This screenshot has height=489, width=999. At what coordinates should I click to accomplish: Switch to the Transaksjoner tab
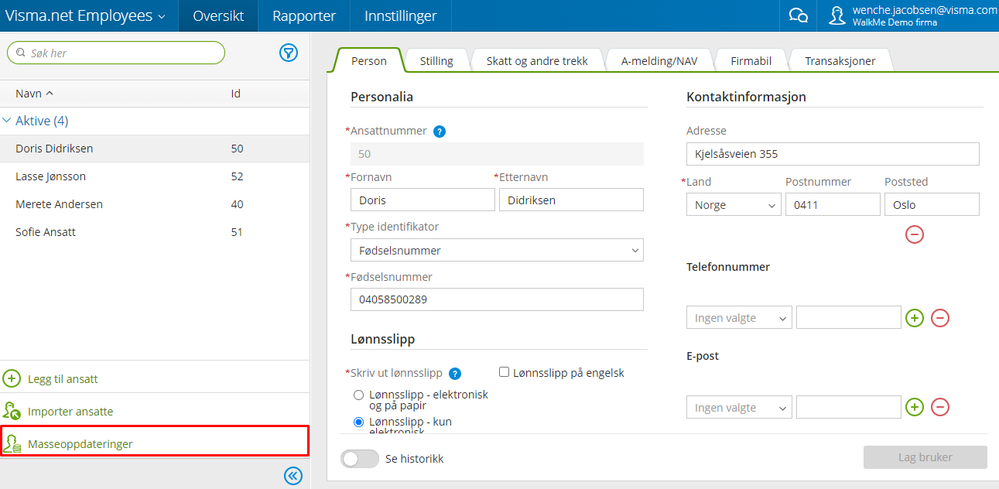(x=840, y=61)
